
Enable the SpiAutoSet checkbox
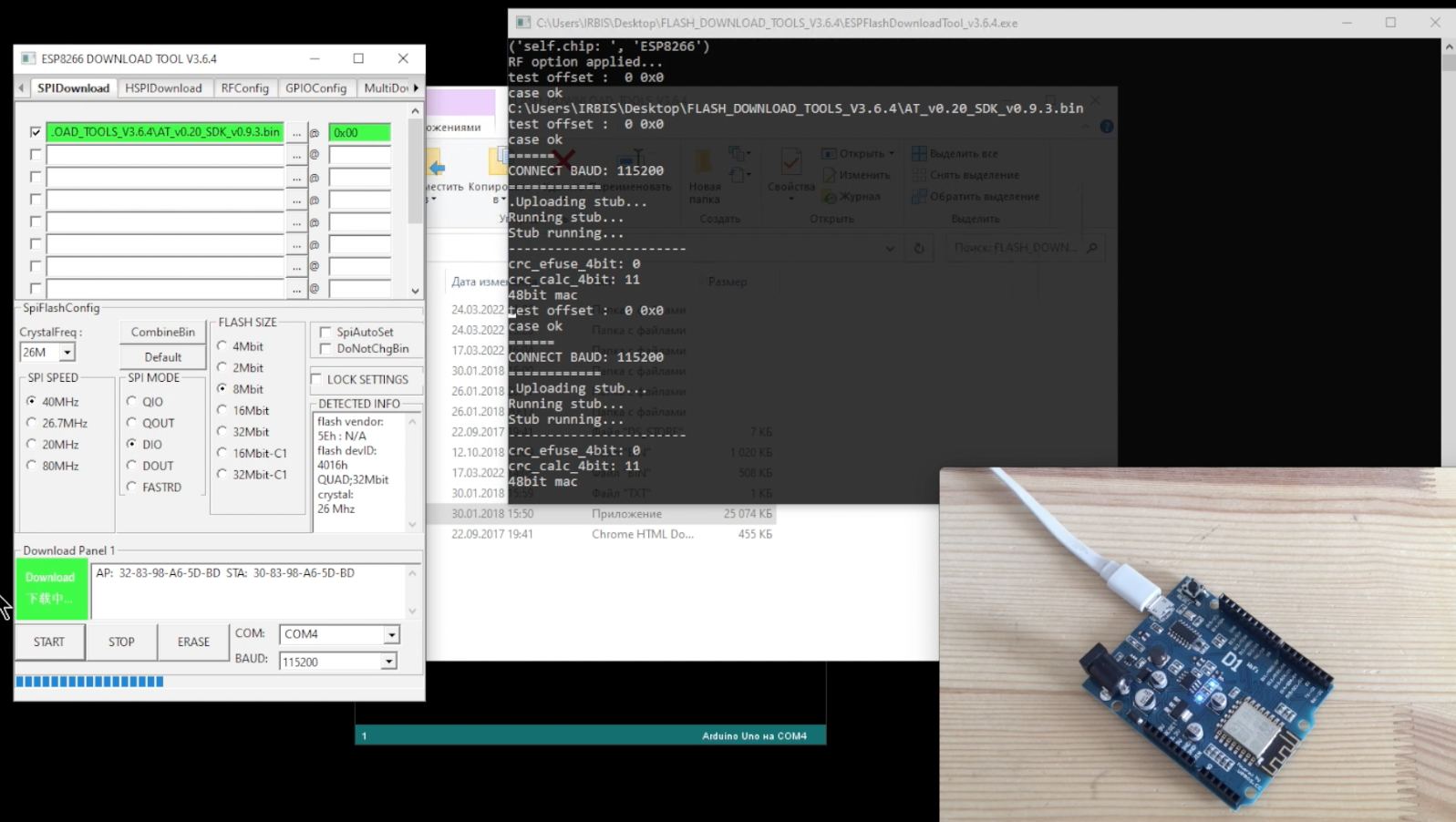click(325, 333)
